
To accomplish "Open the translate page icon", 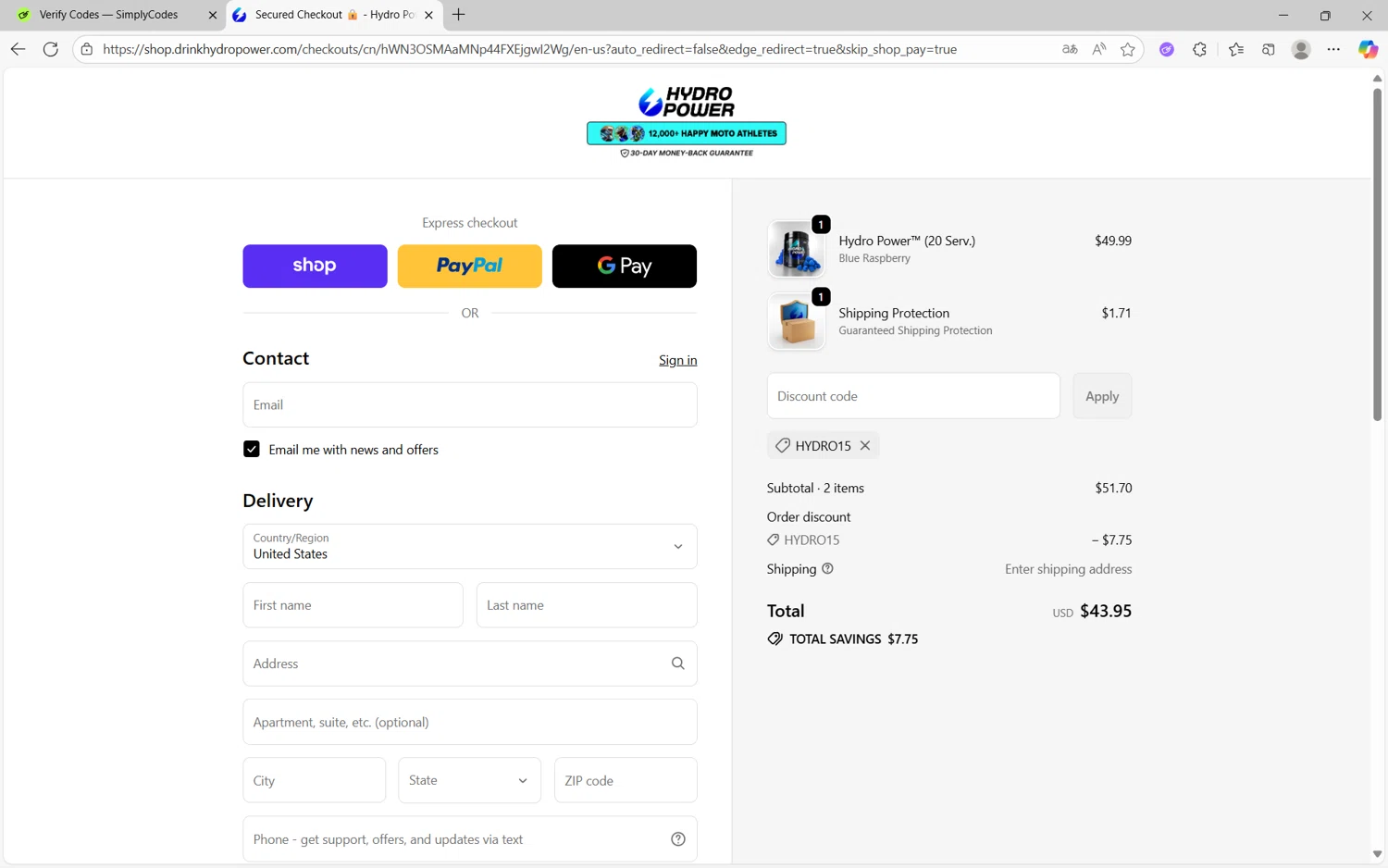I will coord(1070,49).
